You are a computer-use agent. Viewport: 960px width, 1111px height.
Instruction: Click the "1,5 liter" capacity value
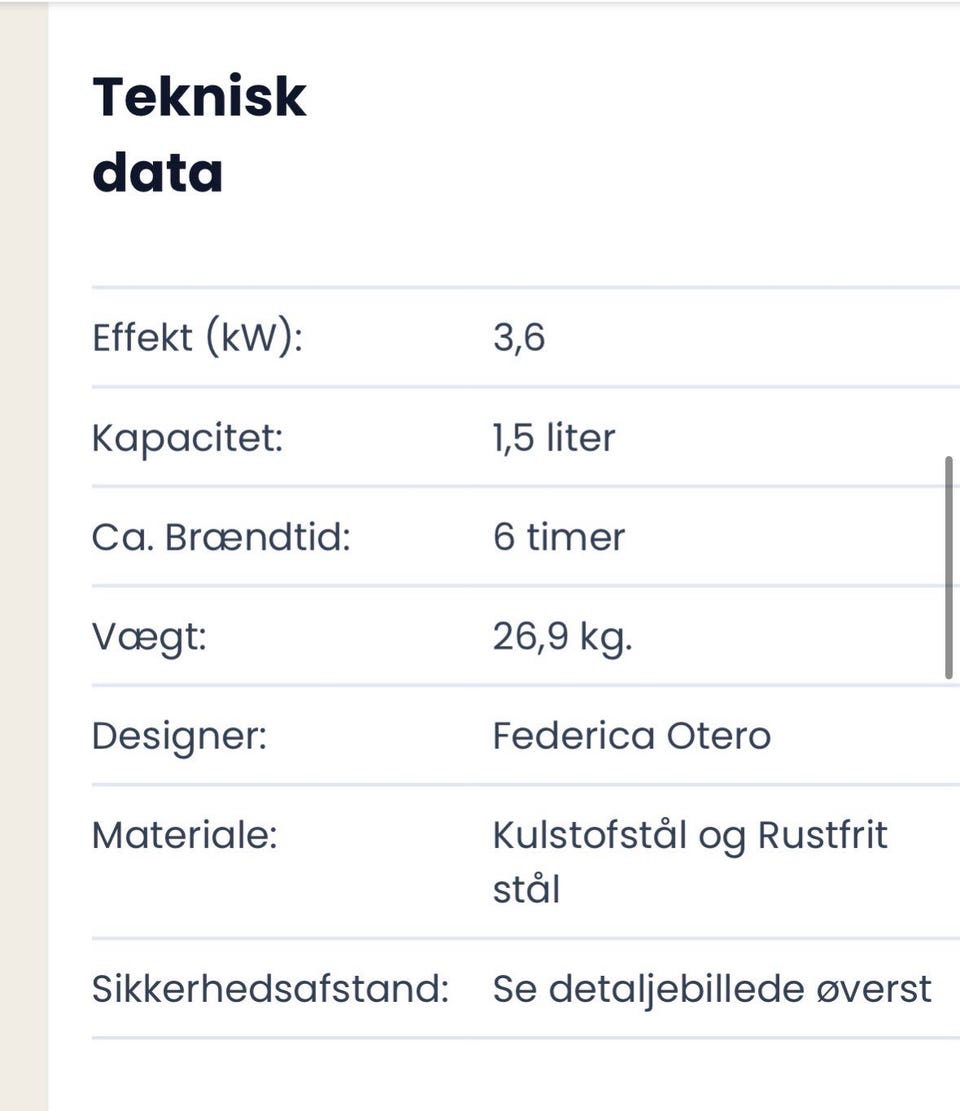[x=553, y=438]
